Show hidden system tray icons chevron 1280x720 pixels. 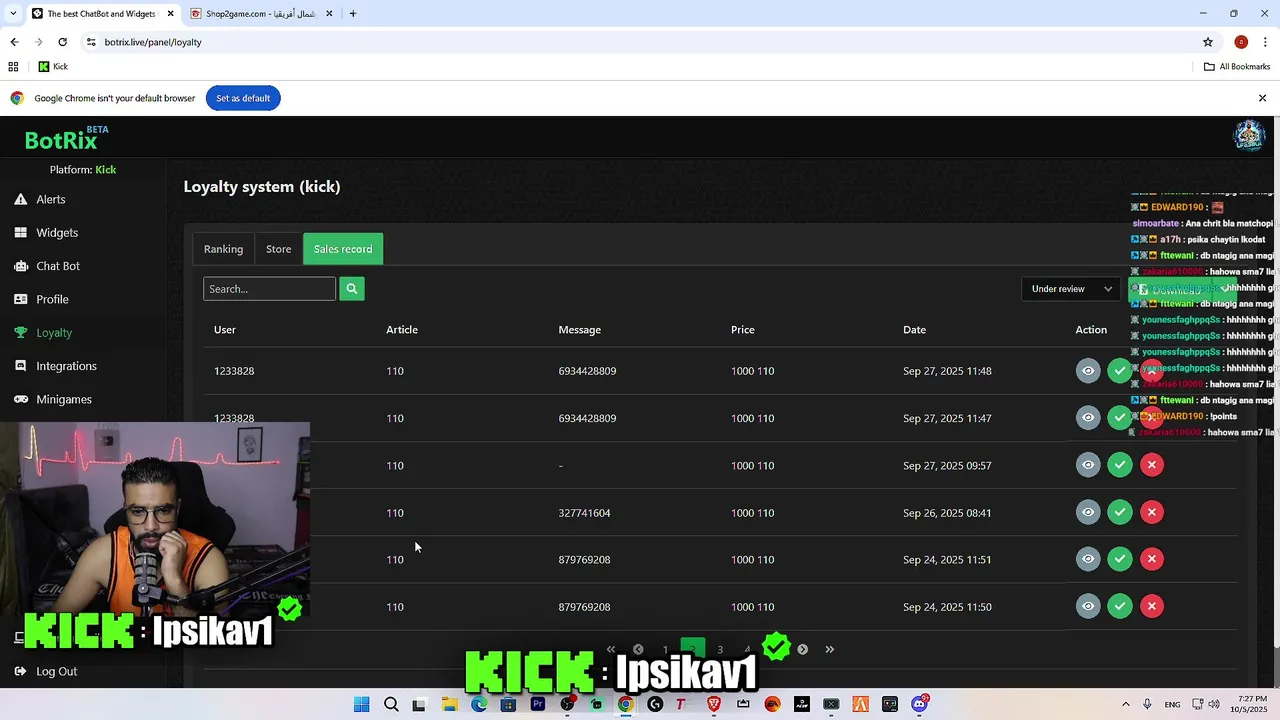tap(1125, 704)
